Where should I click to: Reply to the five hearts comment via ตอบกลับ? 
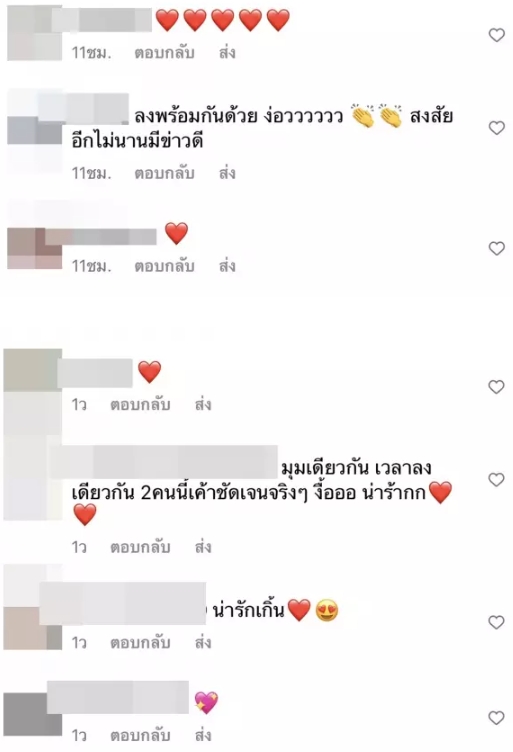164,52
